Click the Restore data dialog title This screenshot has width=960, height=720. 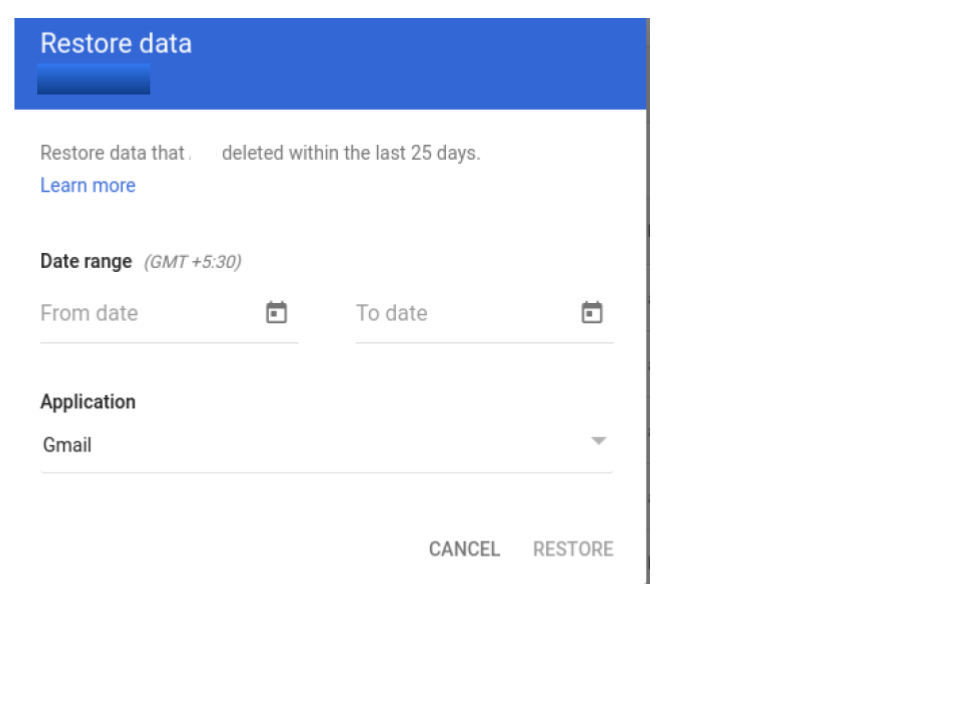(116, 43)
